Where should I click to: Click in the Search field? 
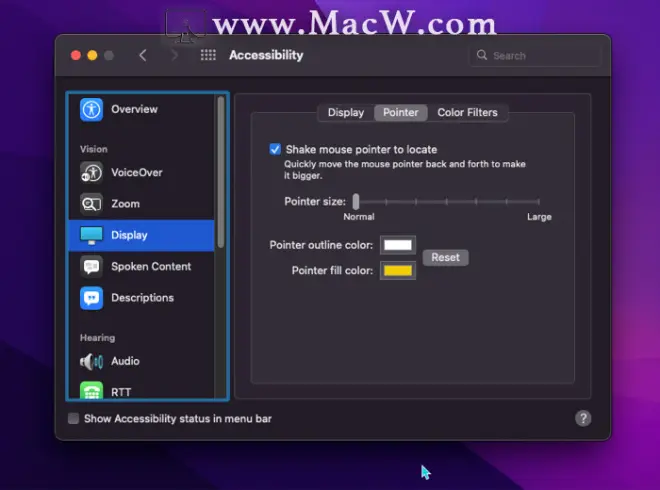pos(535,56)
